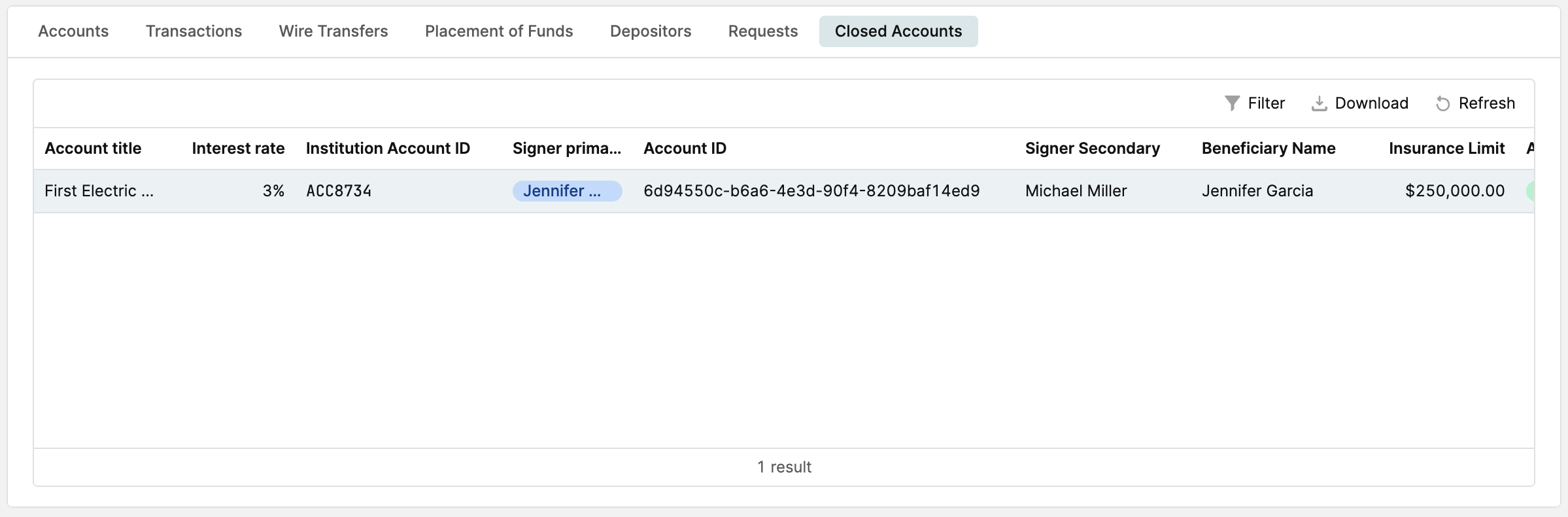Sort by the Account title column header
Viewport: 1568px width, 517px height.
(x=93, y=149)
